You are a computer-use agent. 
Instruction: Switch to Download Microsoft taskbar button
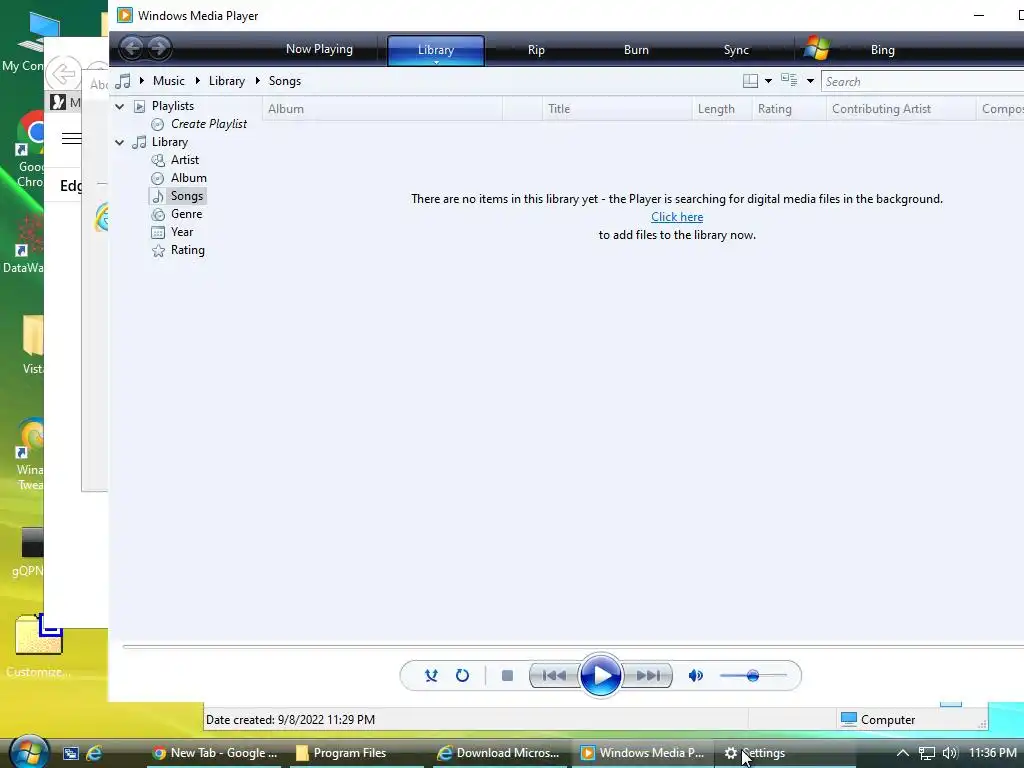(500, 753)
